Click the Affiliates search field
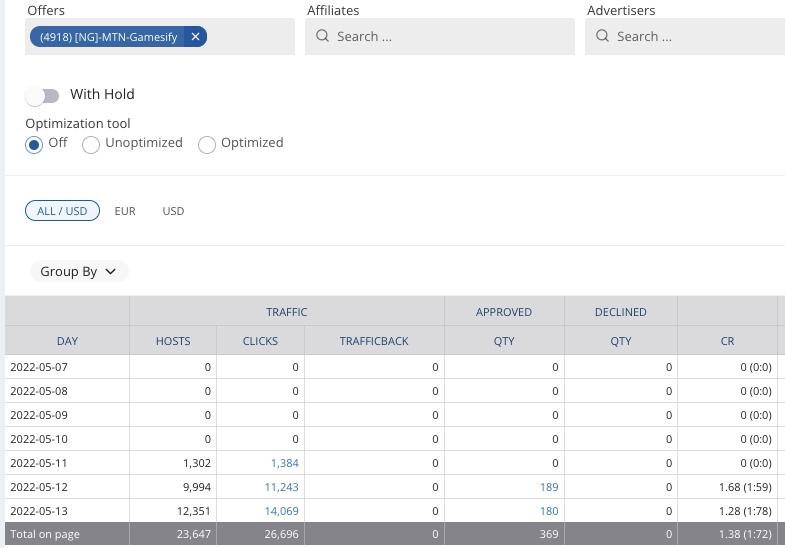The width and height of the screenshot is (785, 548). 450,37
